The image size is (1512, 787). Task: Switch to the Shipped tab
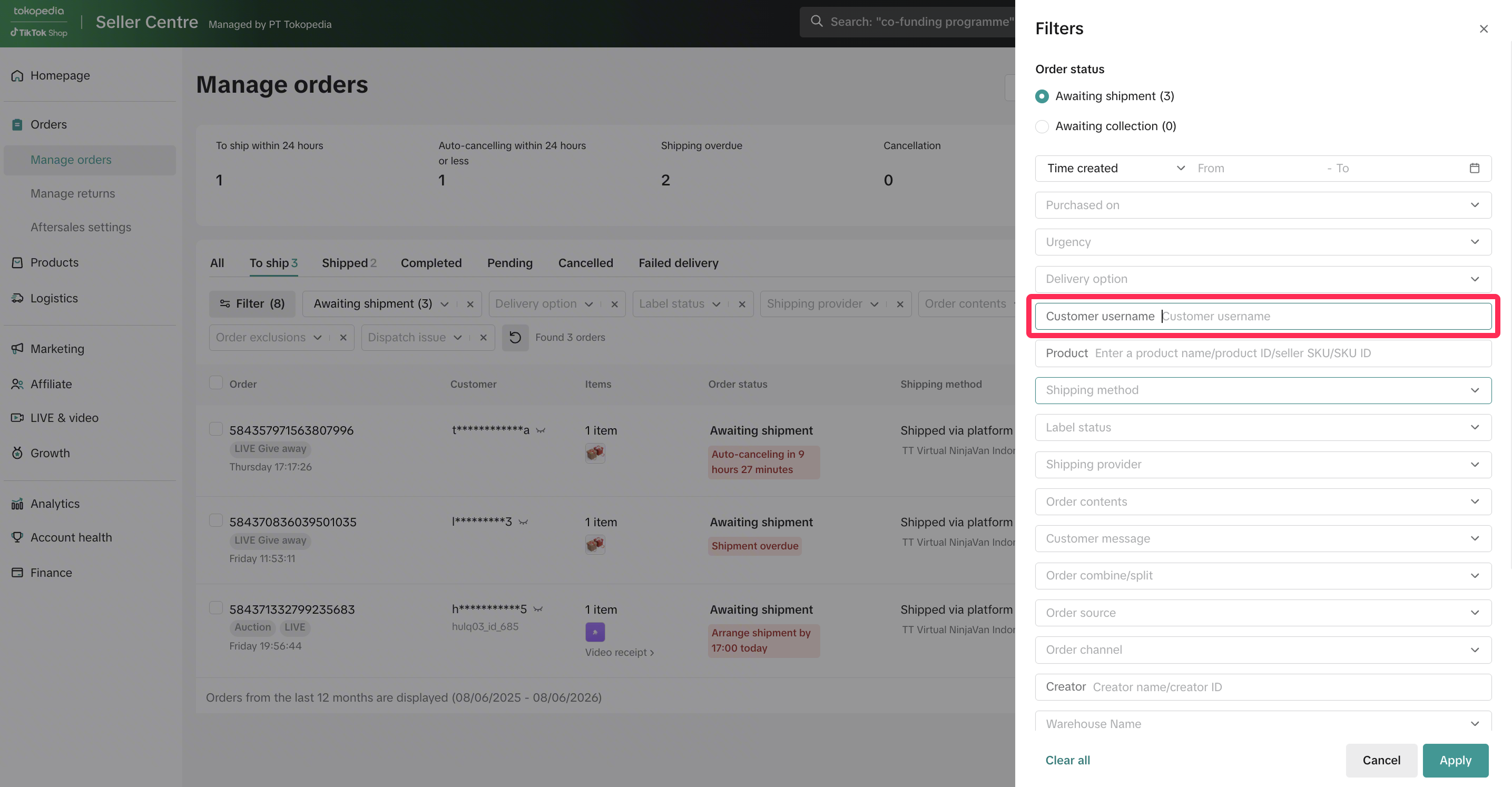click(349, 263)
